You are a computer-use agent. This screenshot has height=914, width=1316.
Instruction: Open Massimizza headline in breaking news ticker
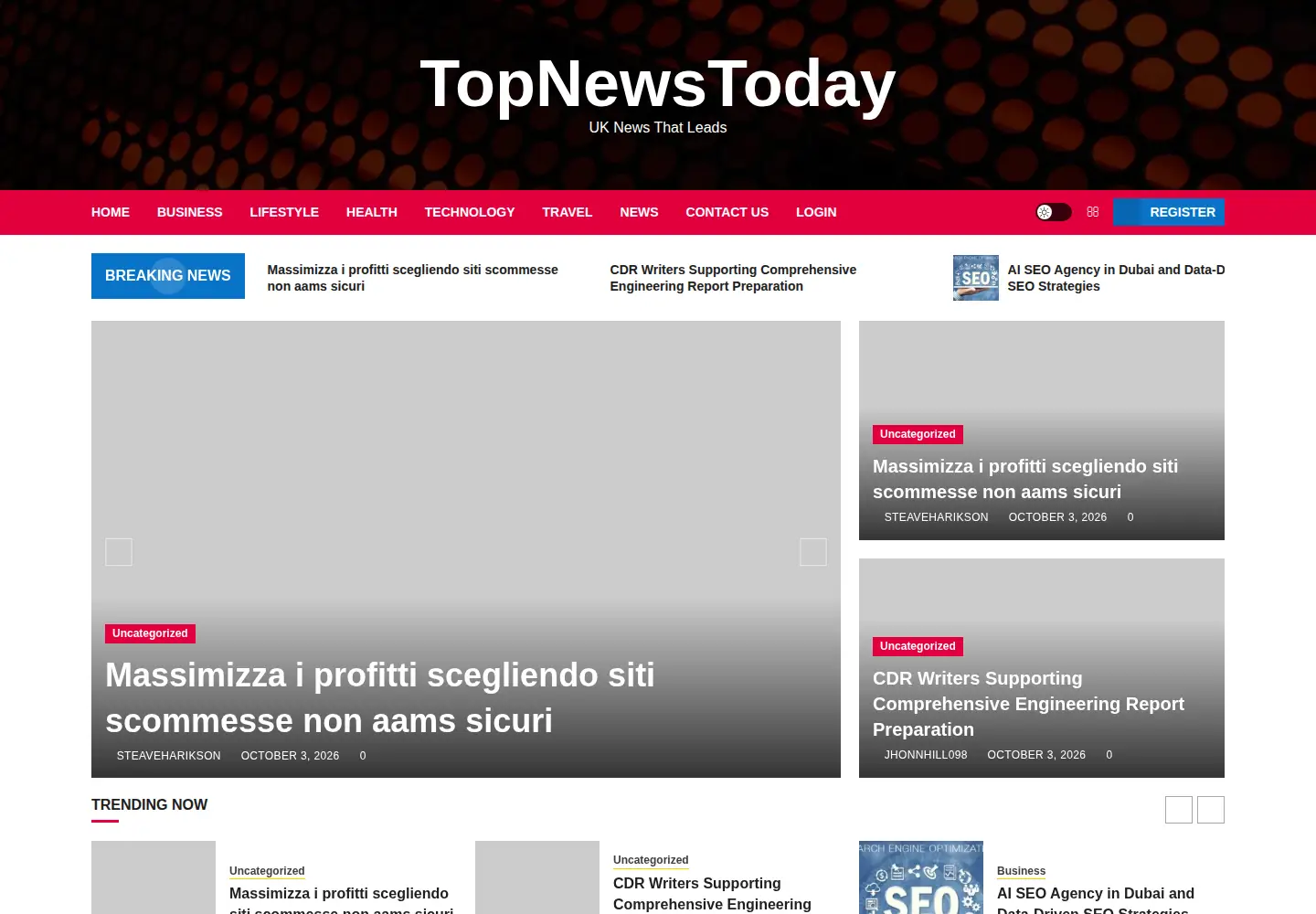click(x=413, y=278)
